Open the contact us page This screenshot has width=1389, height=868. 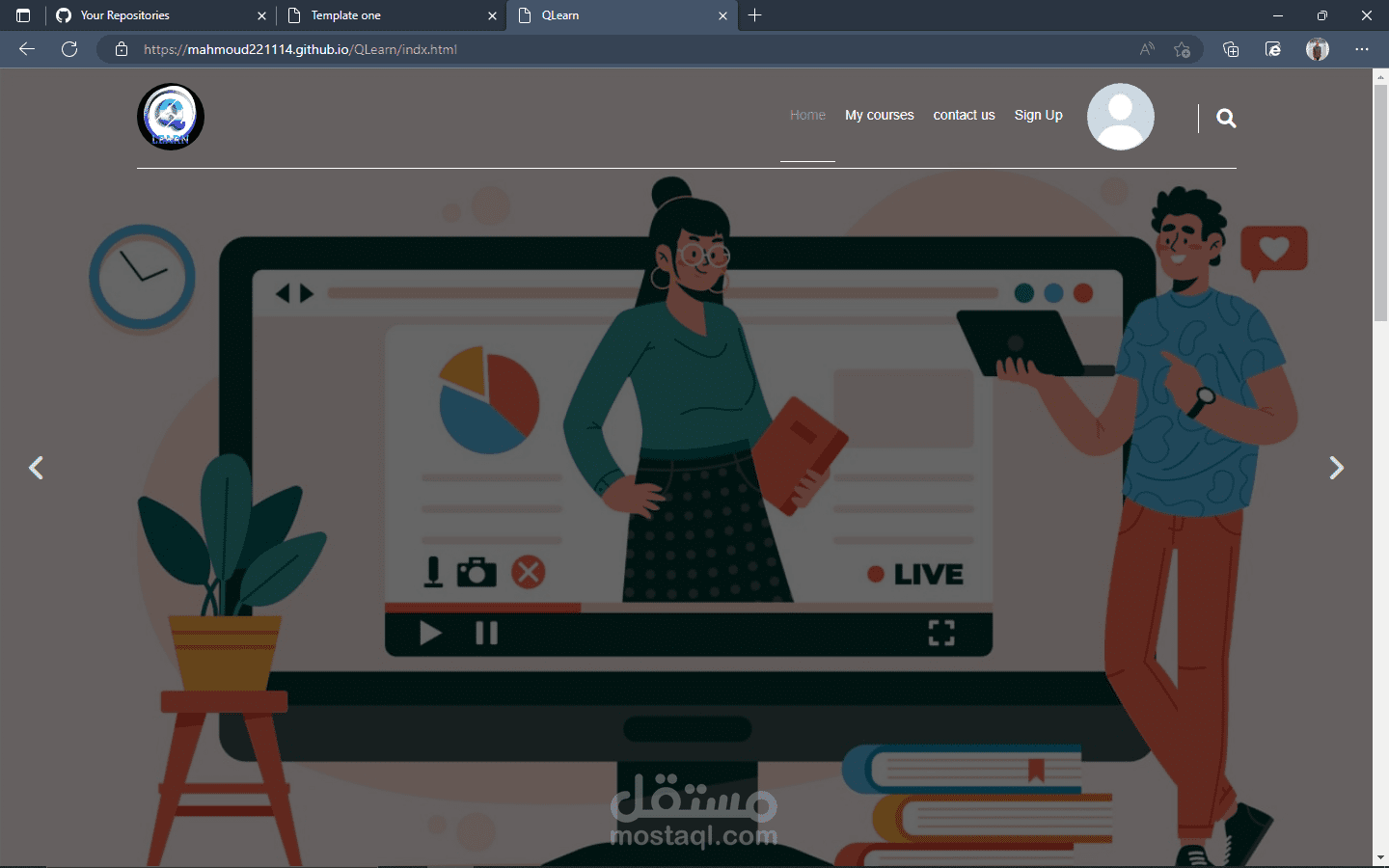point(964,115)
